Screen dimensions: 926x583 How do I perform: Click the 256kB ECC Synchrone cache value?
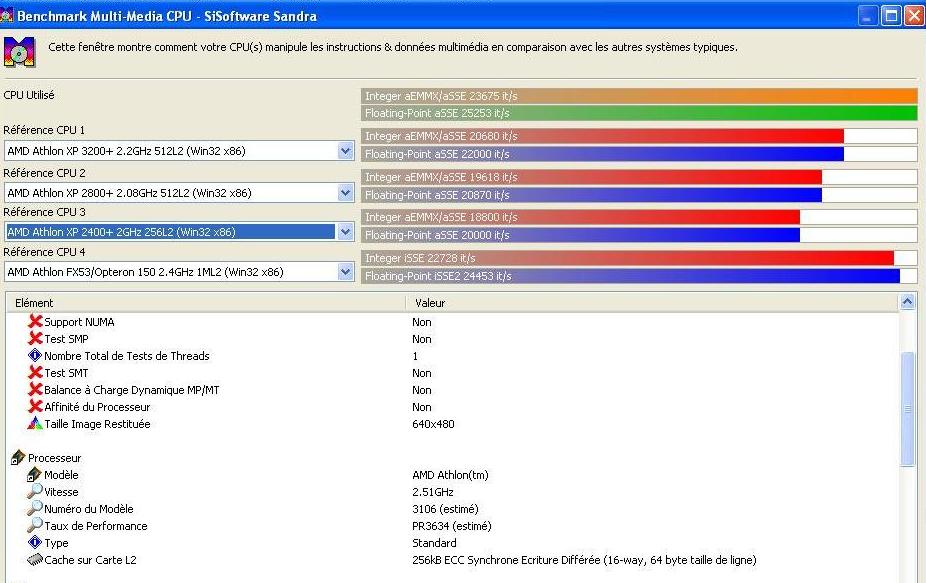(584, 559)
